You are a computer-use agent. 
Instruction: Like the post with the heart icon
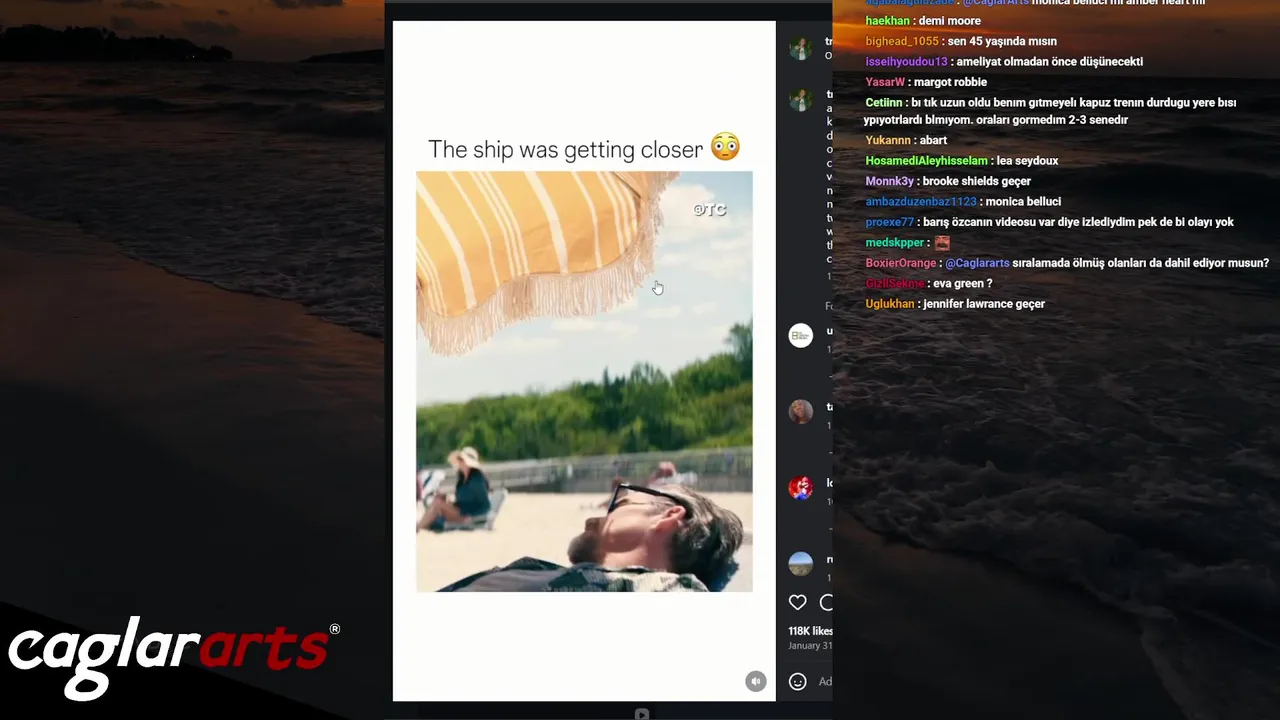point(797,602)
